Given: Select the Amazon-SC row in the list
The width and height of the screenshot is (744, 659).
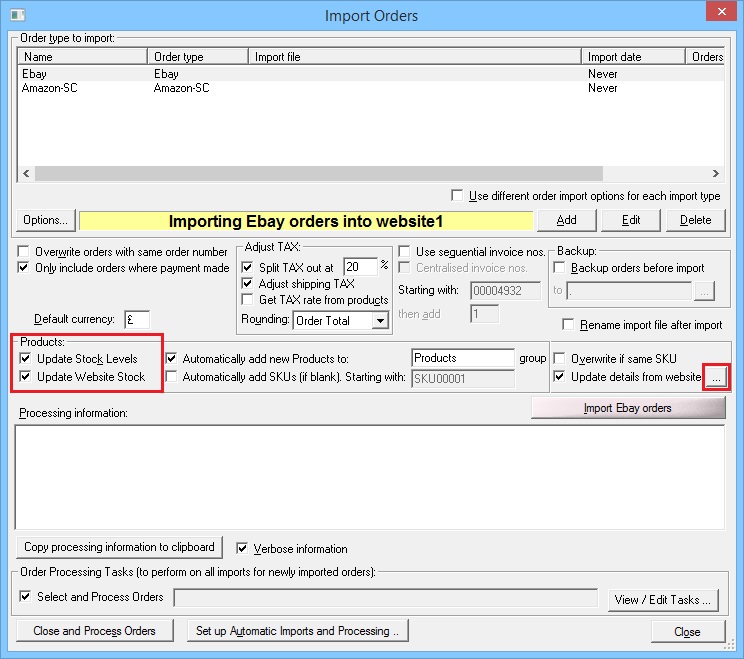Looking at the screenshot, I should click(370, 88).
